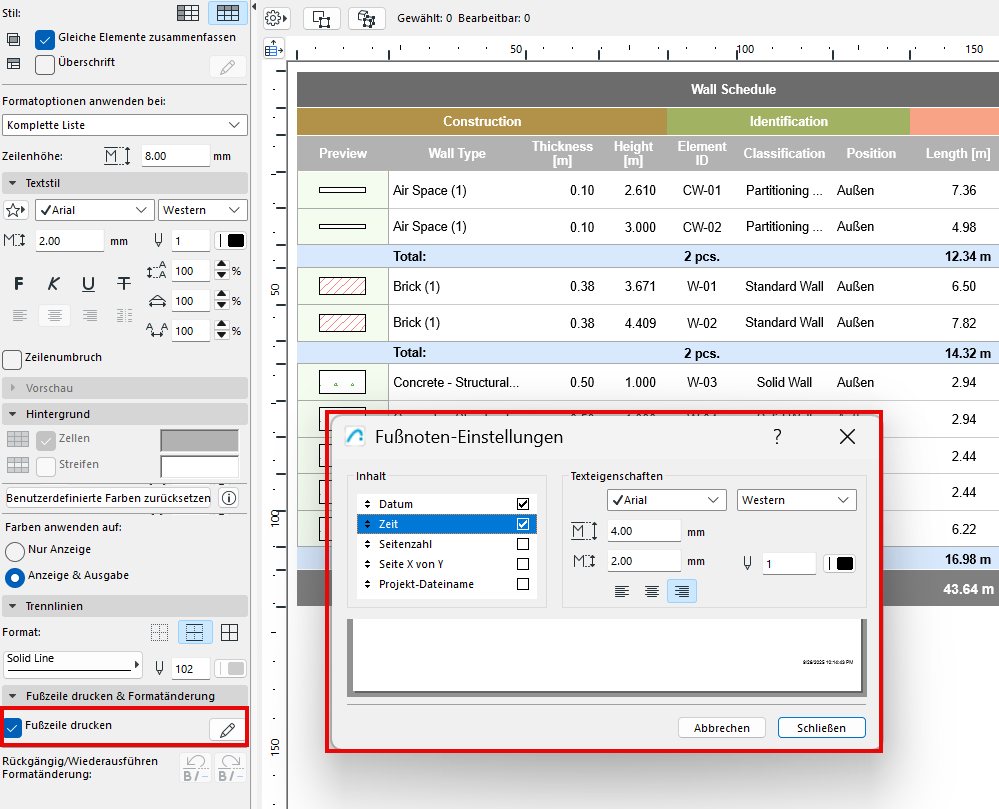Click the underline U formatting icon
This screenshot has height=809, width=999.
coord(88,284)
